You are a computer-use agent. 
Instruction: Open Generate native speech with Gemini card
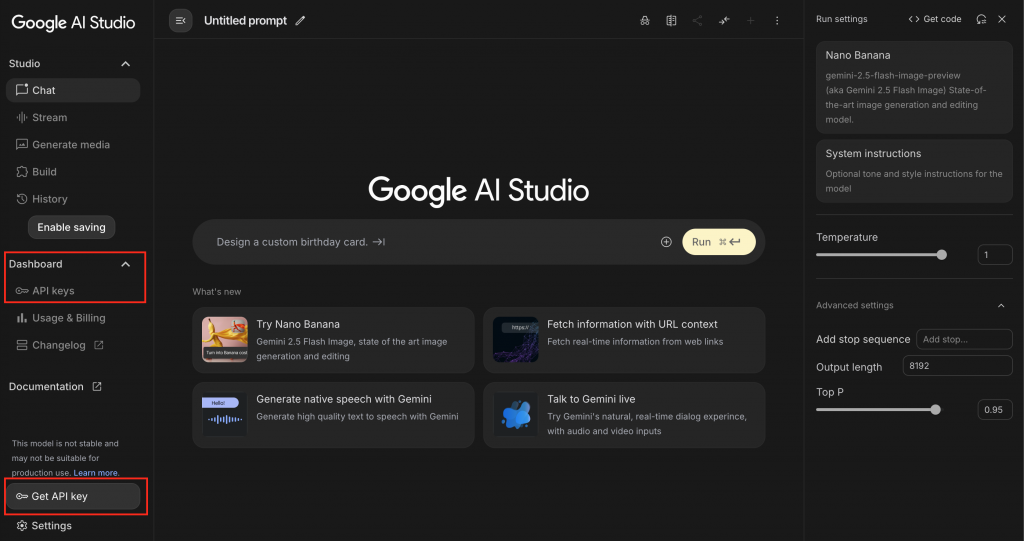coord(333,415)
